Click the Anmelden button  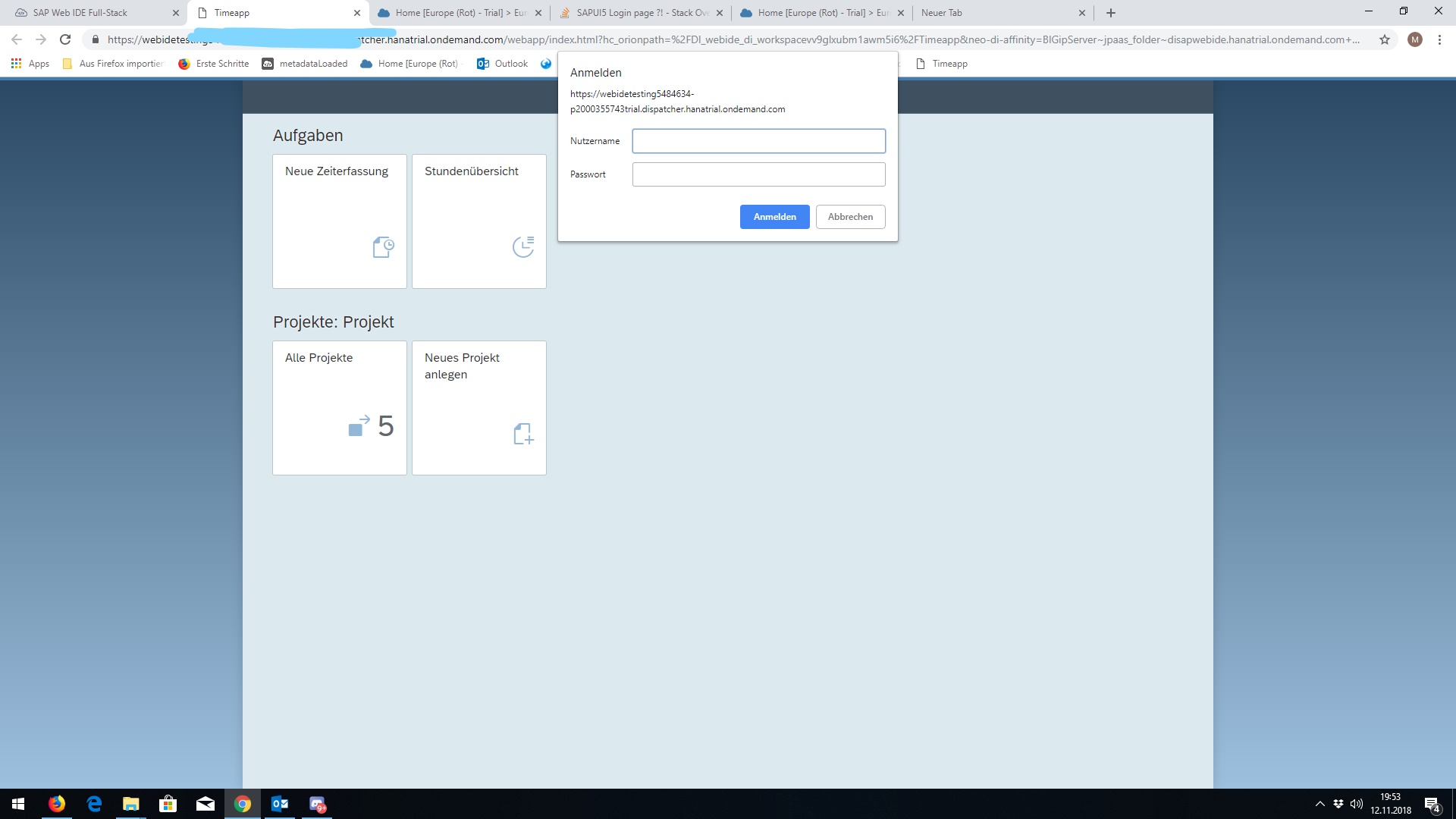click(774, 217)
